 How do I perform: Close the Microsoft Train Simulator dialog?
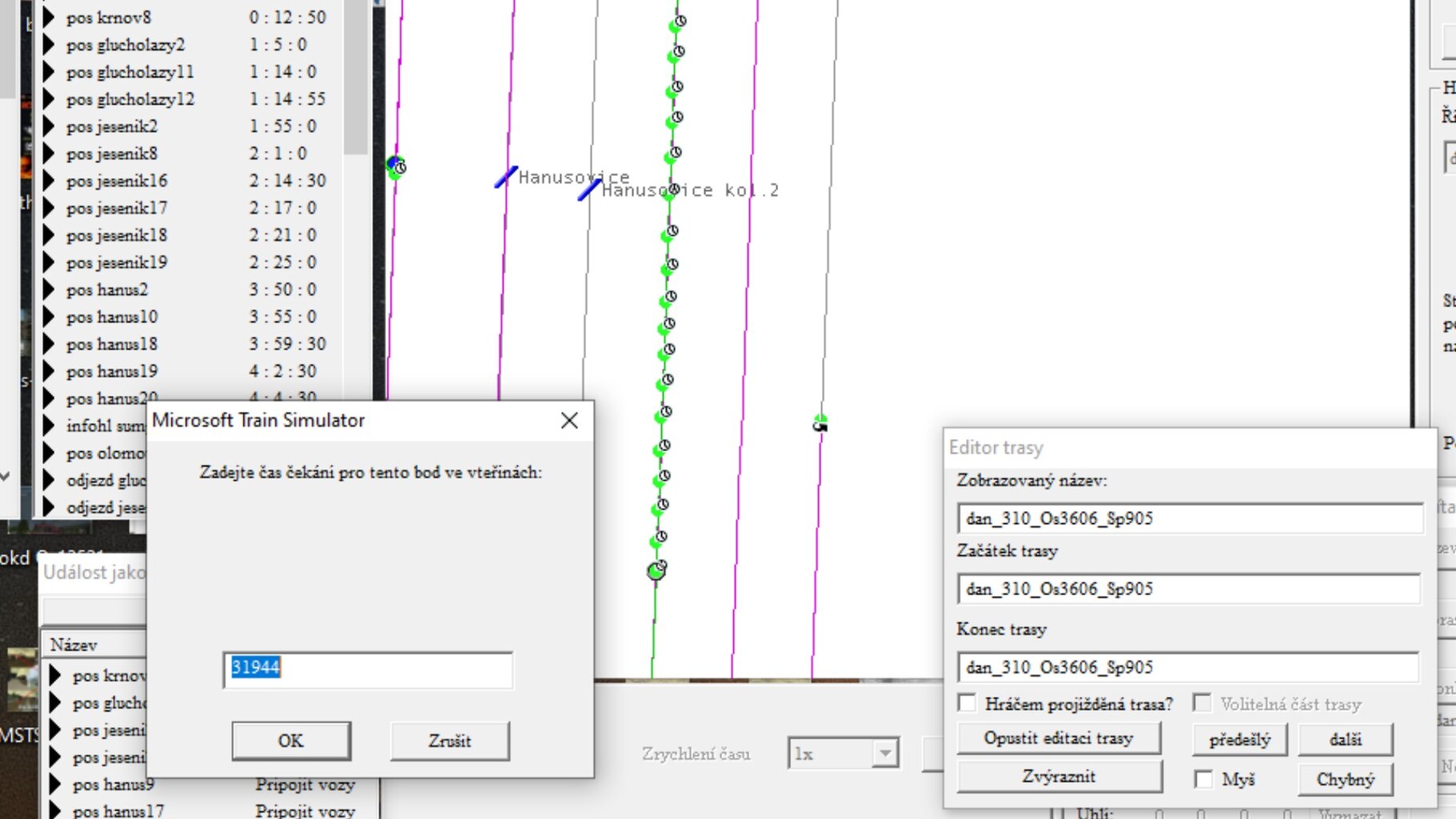pyautogui.click(x=569, y=421)
